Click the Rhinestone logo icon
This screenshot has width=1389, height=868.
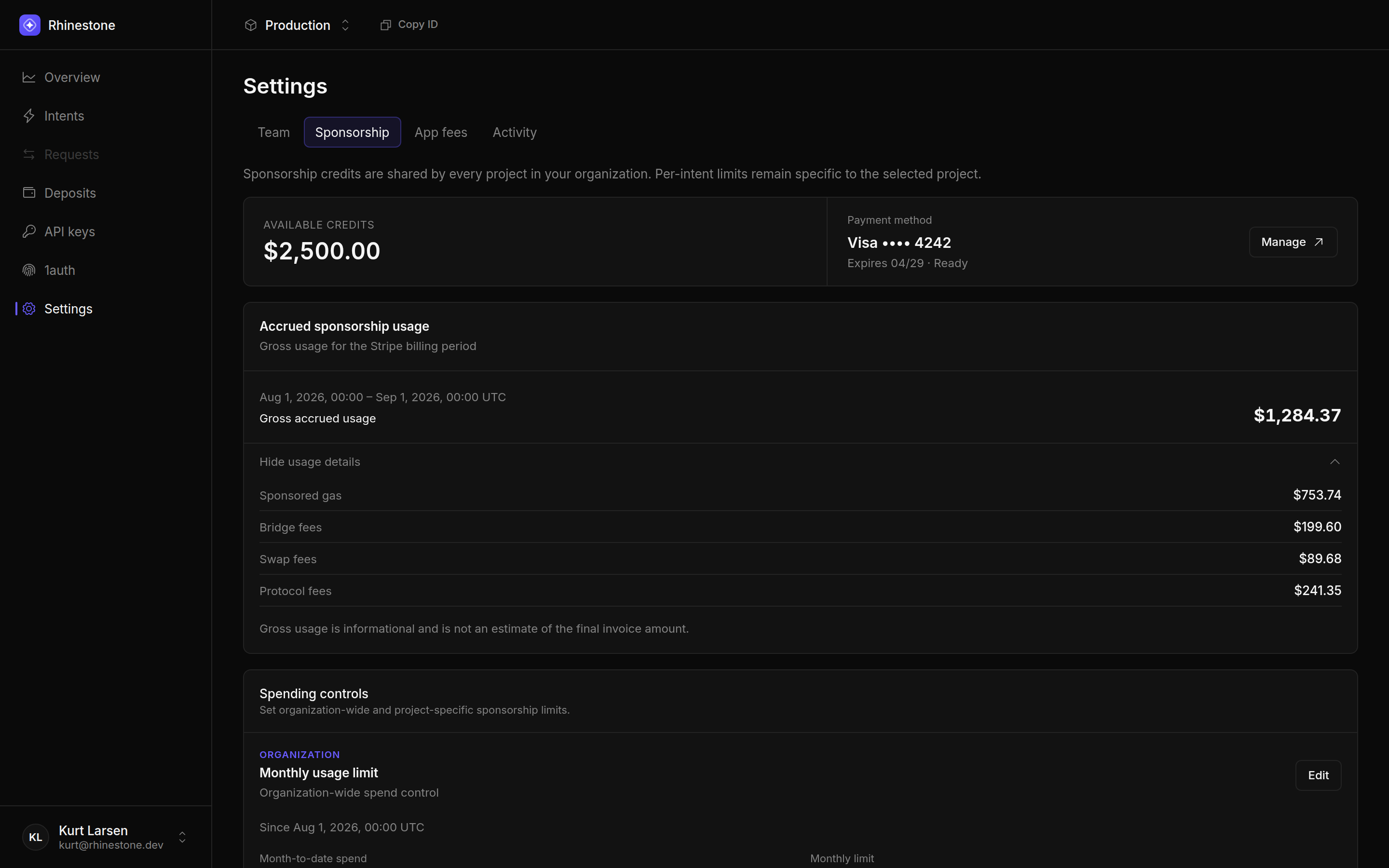tap(30, 25)
